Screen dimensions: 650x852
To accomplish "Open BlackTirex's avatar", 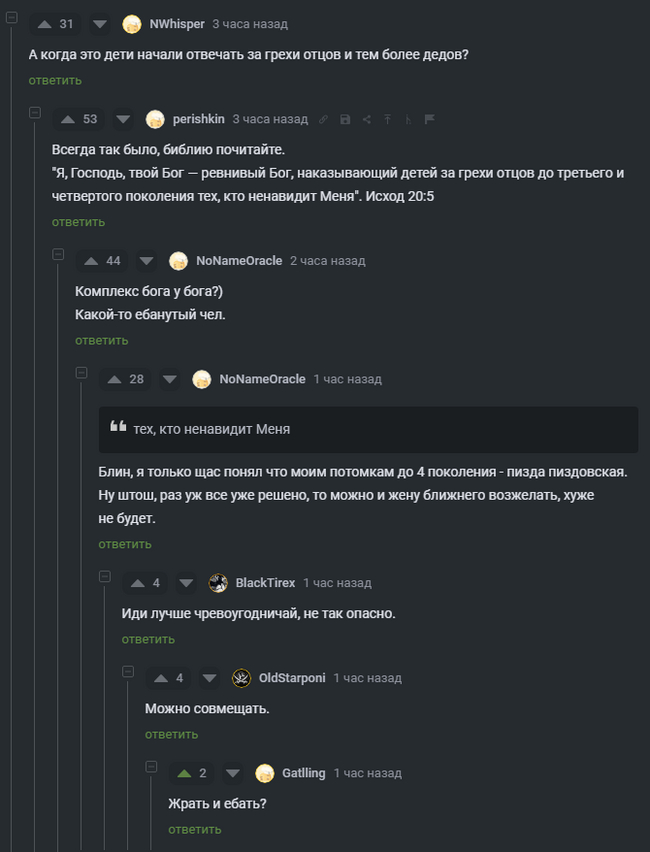I will 218,582.
